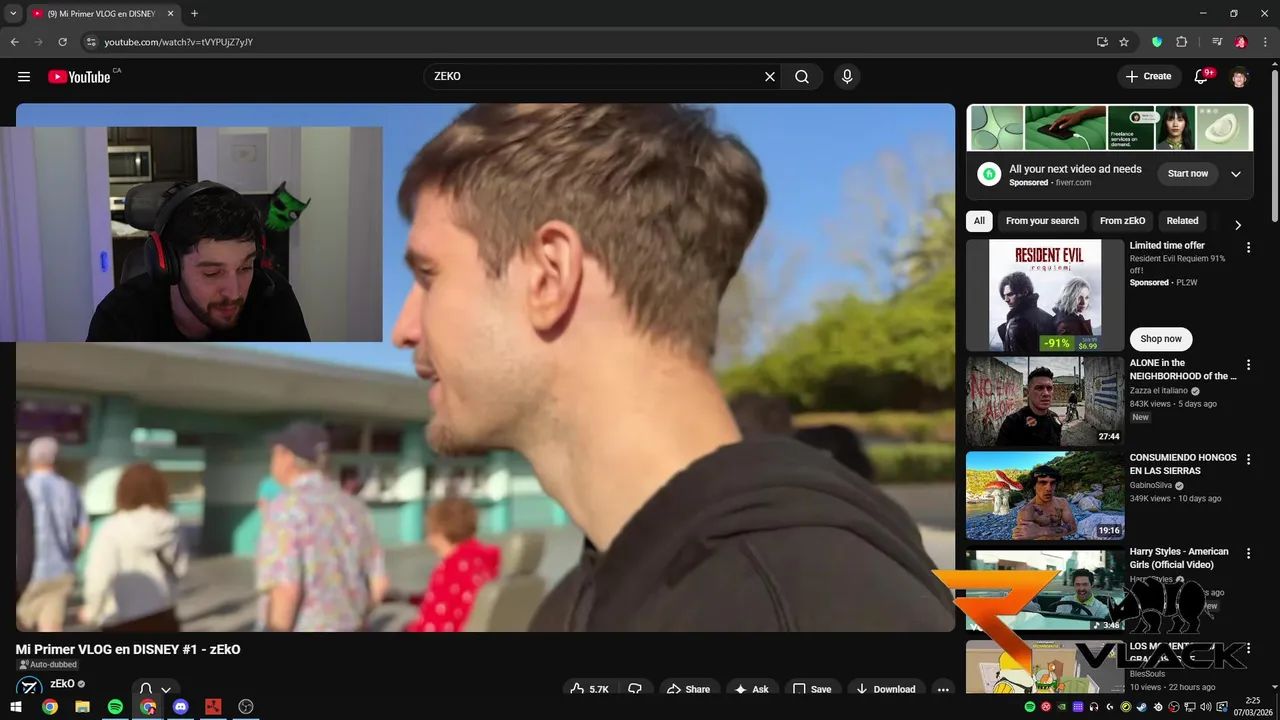Download the video
The height and width of the screenshot is (720, 1280).
click(x=885, y=689)
